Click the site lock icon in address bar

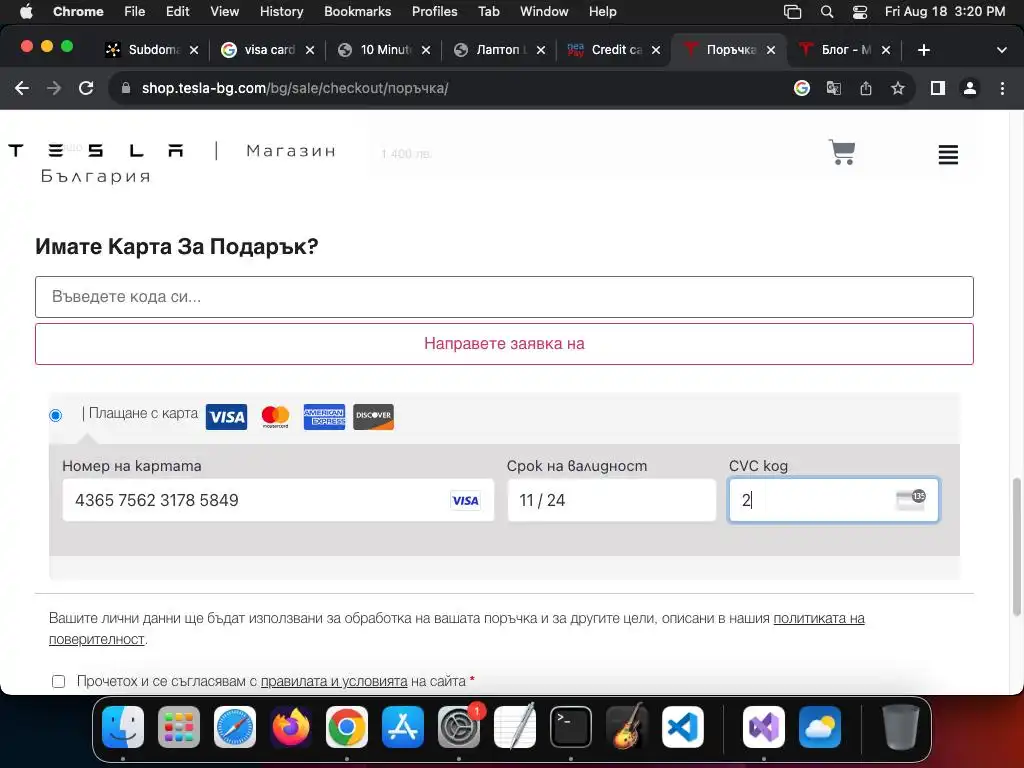pyautogui.click(x=126, y=88)
